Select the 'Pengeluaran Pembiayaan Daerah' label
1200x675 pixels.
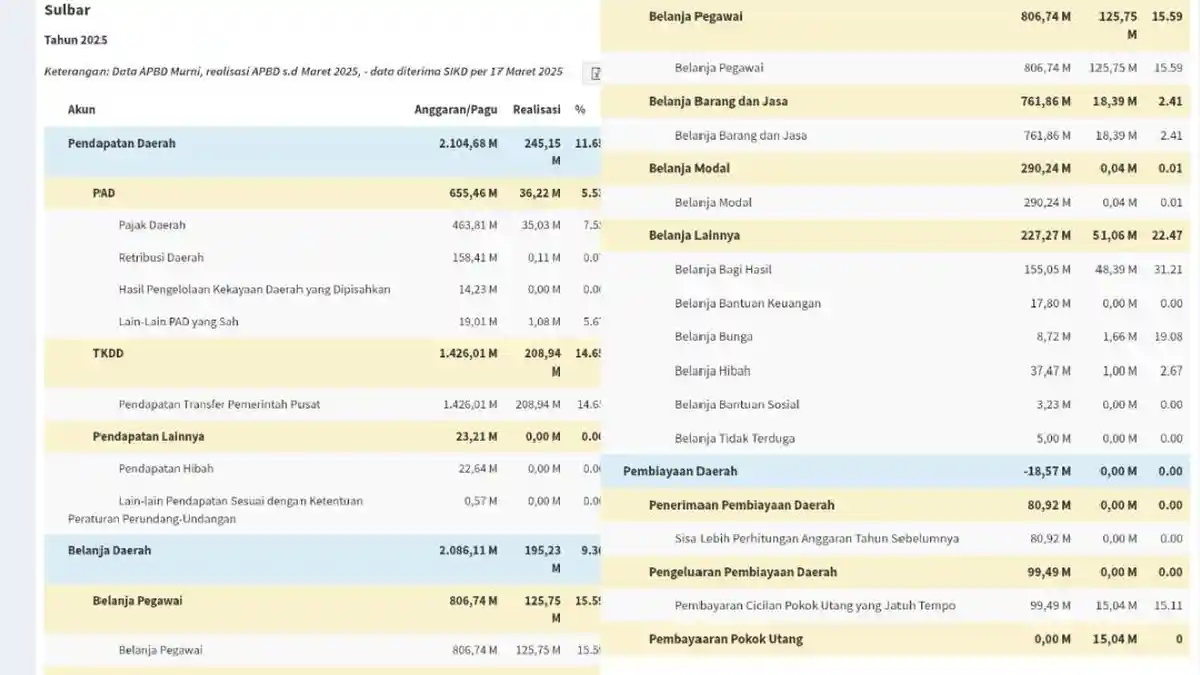point(743,573)
